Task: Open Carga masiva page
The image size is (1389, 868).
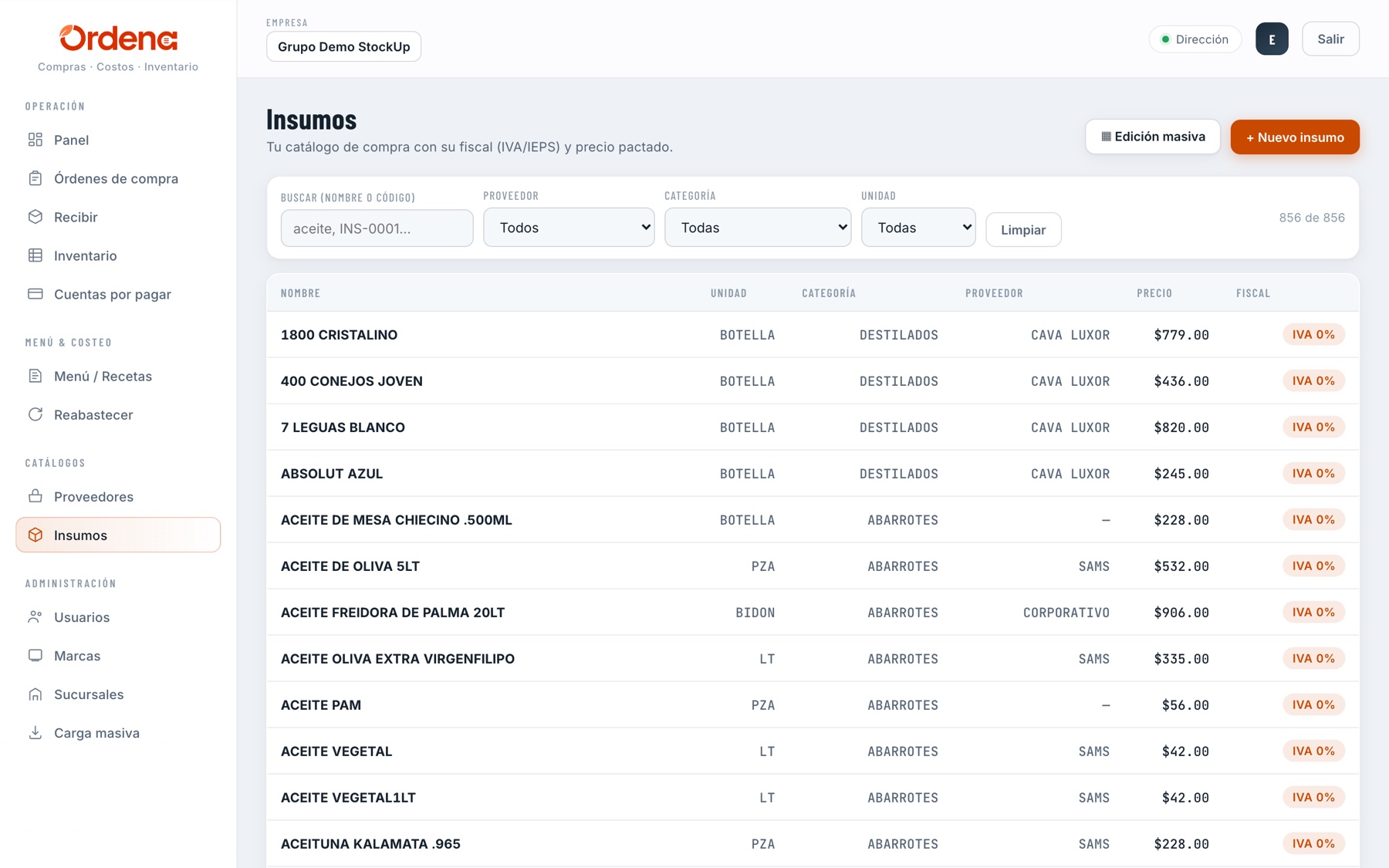Action: [118, 732]
